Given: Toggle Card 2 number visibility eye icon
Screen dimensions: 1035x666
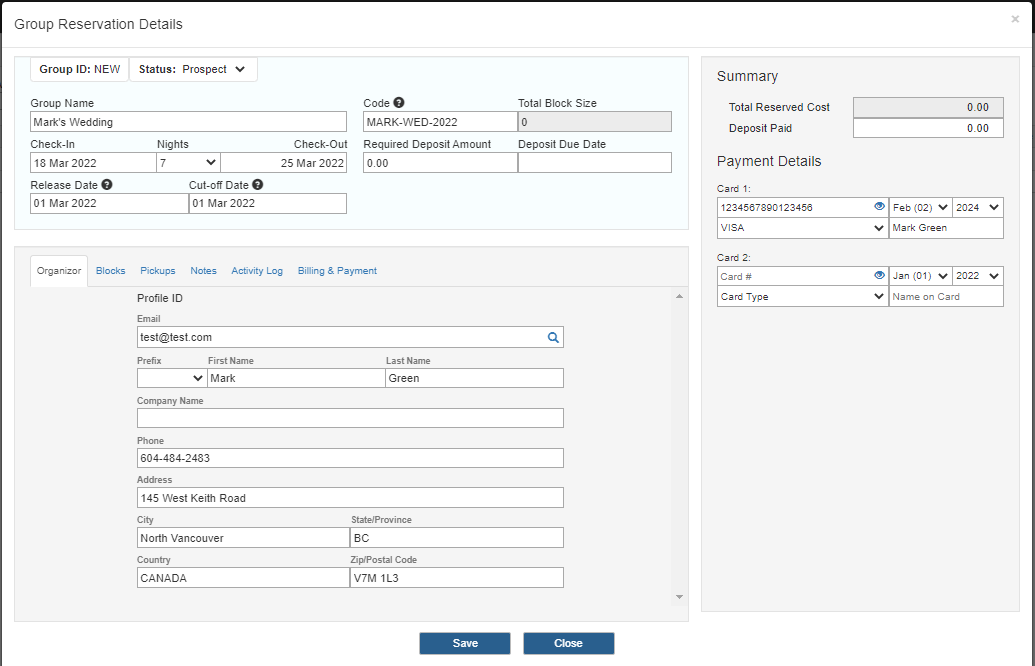Looking at the screenshot, I should pos(879,275).
